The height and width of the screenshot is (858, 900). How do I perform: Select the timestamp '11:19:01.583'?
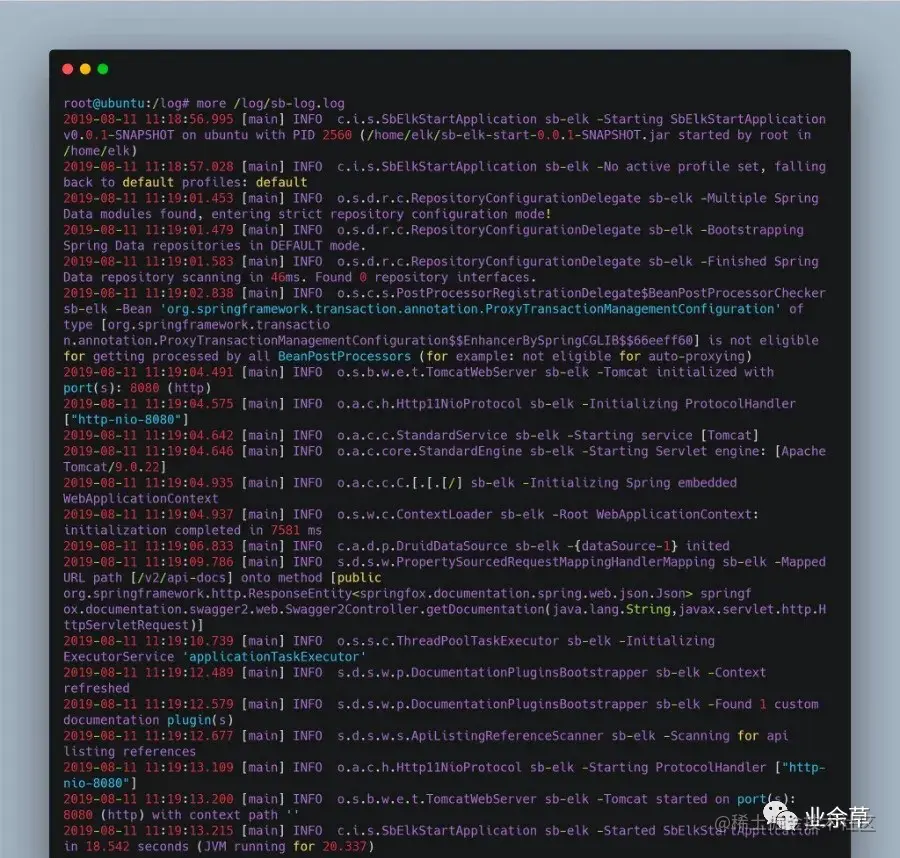(x=189, y=261)
